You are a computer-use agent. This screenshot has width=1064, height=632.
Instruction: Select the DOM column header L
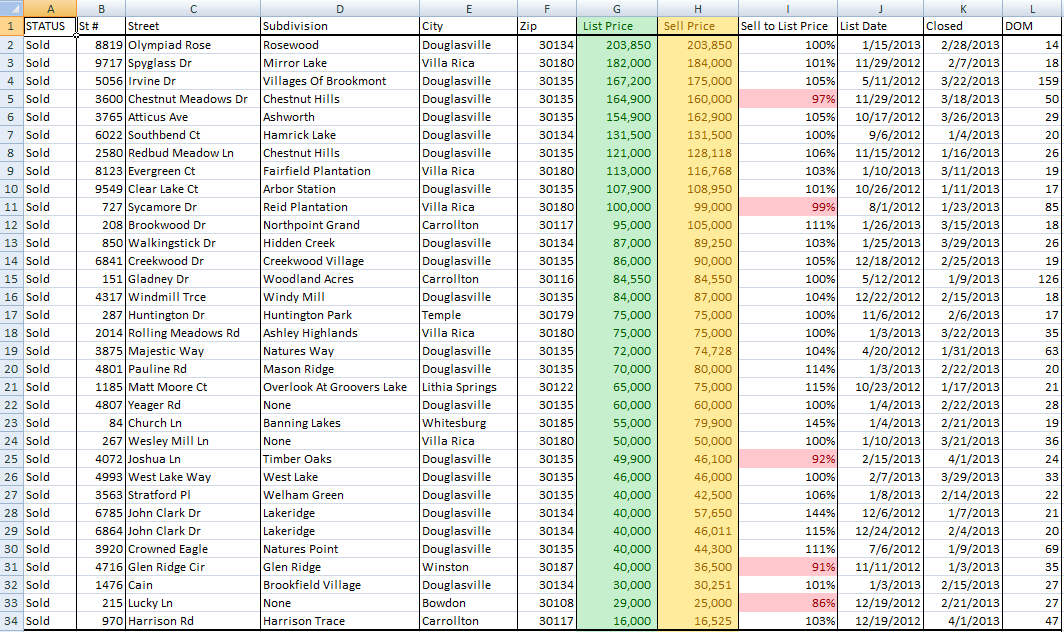(x=1030, y=9)
